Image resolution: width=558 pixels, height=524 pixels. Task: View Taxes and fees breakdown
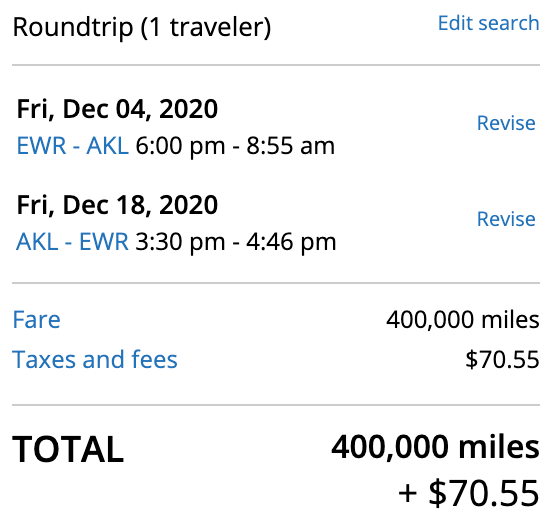pyautogui.click(x=95, y=359)
